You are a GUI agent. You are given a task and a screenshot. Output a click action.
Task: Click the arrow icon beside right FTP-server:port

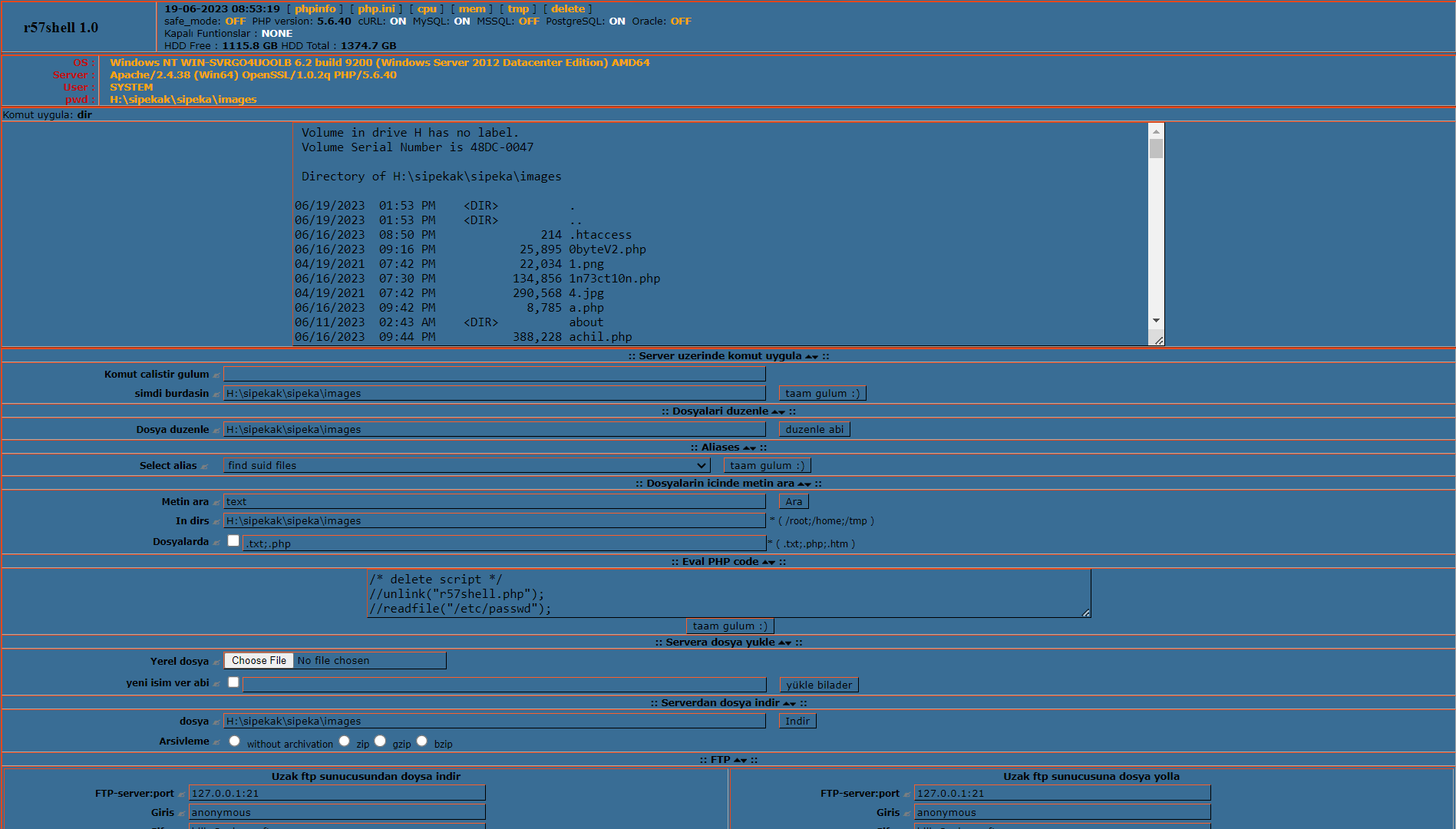coord(907,794)
